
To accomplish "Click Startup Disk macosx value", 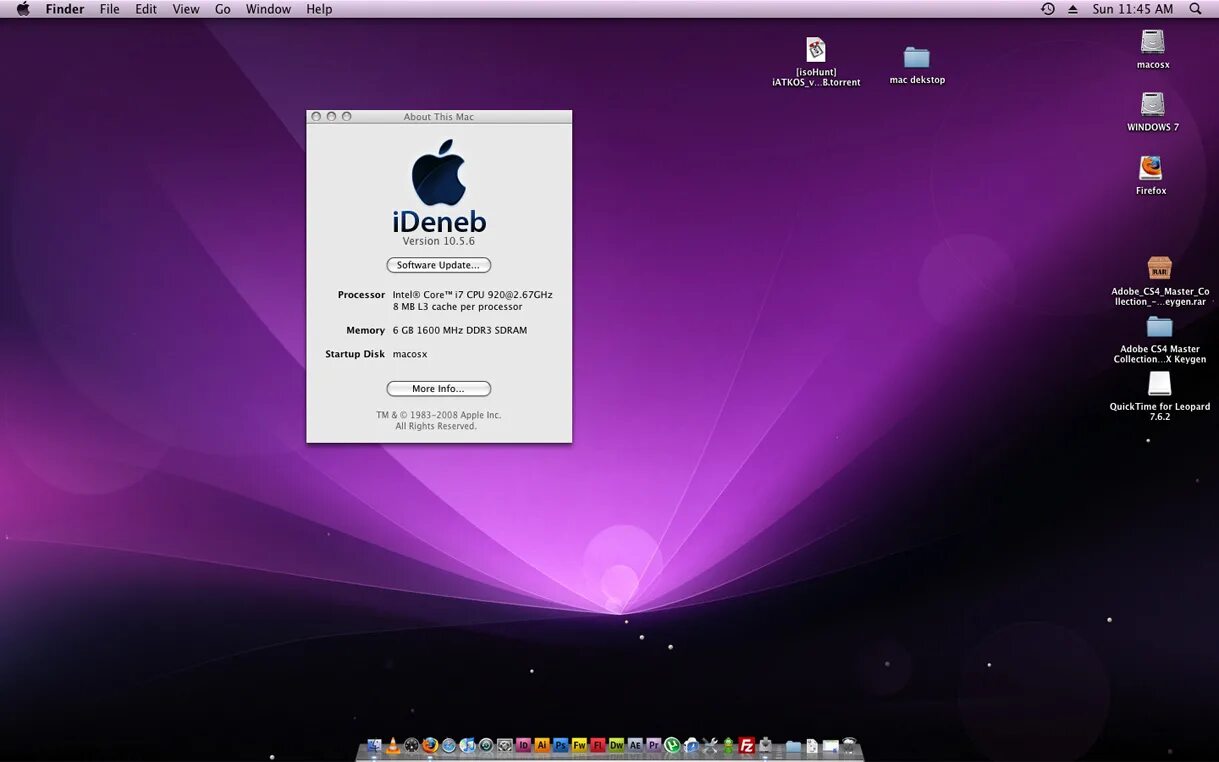I will click(x=410, y=354).
